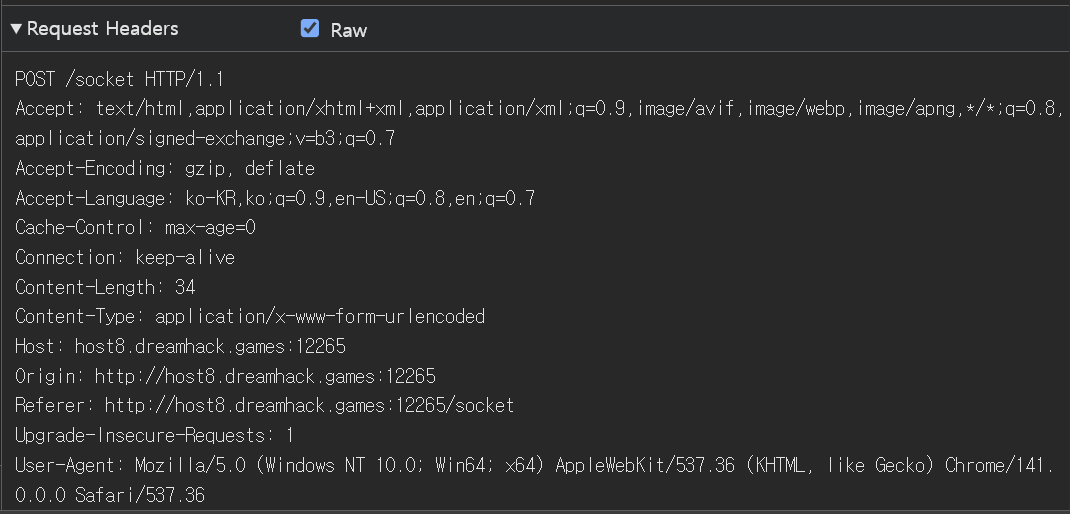Click the Accept-Language header line
The width and height of the screenshot is (1070, 514).
point(275,199)
